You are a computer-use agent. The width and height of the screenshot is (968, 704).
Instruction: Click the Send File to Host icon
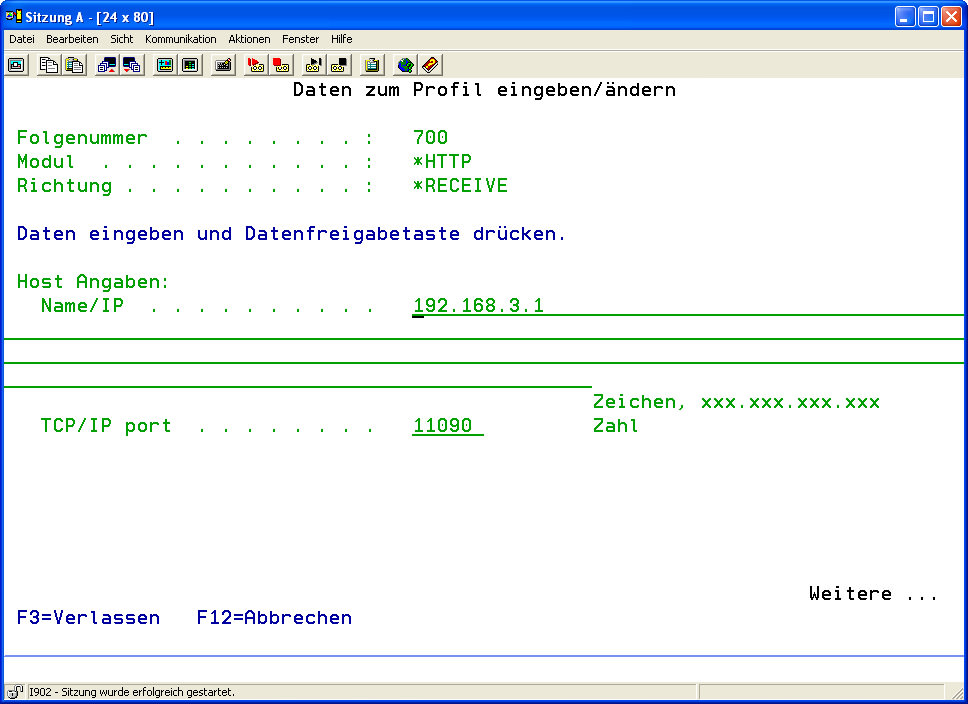coord(106,65)
